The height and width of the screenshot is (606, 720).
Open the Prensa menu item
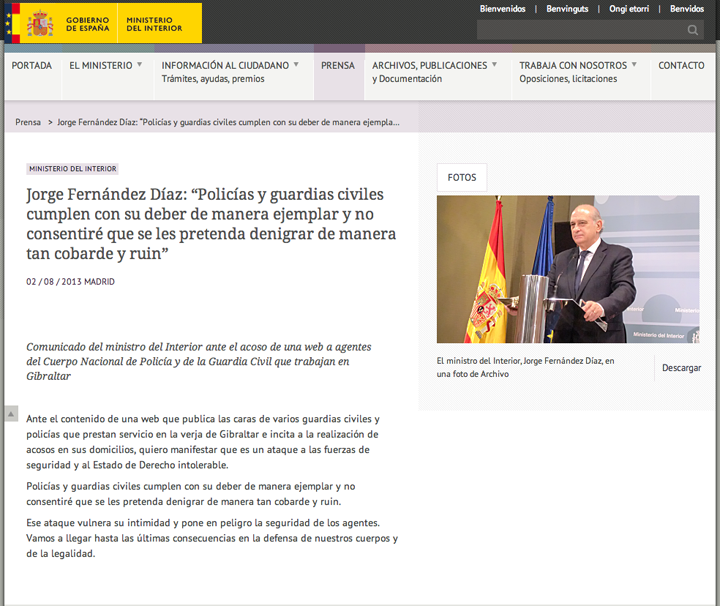point(338,66)
